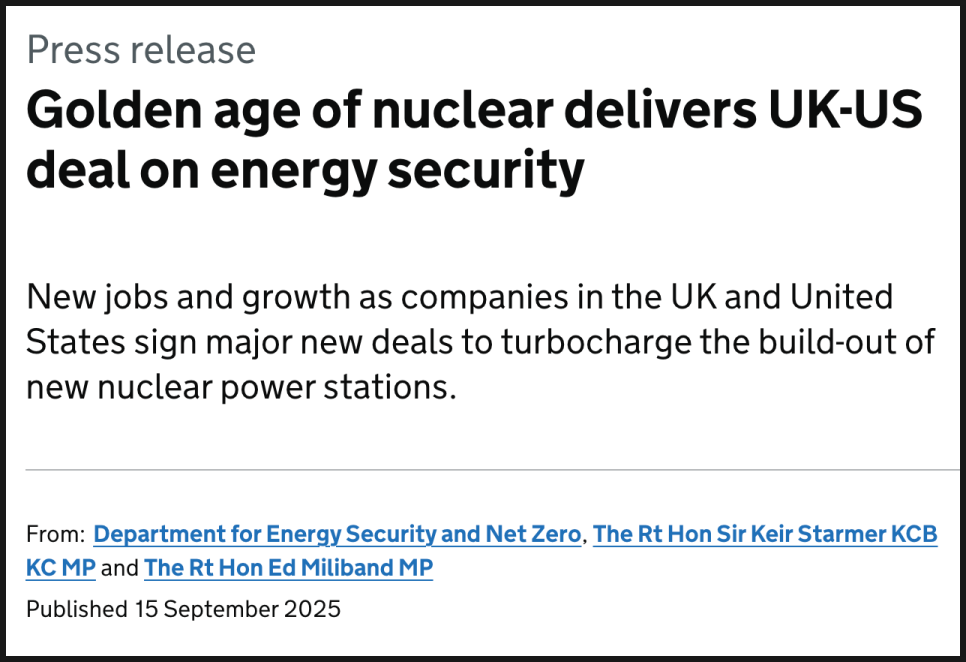
Task: Click the wrapped 'KC MP' link text
Action: pos(61,567)
